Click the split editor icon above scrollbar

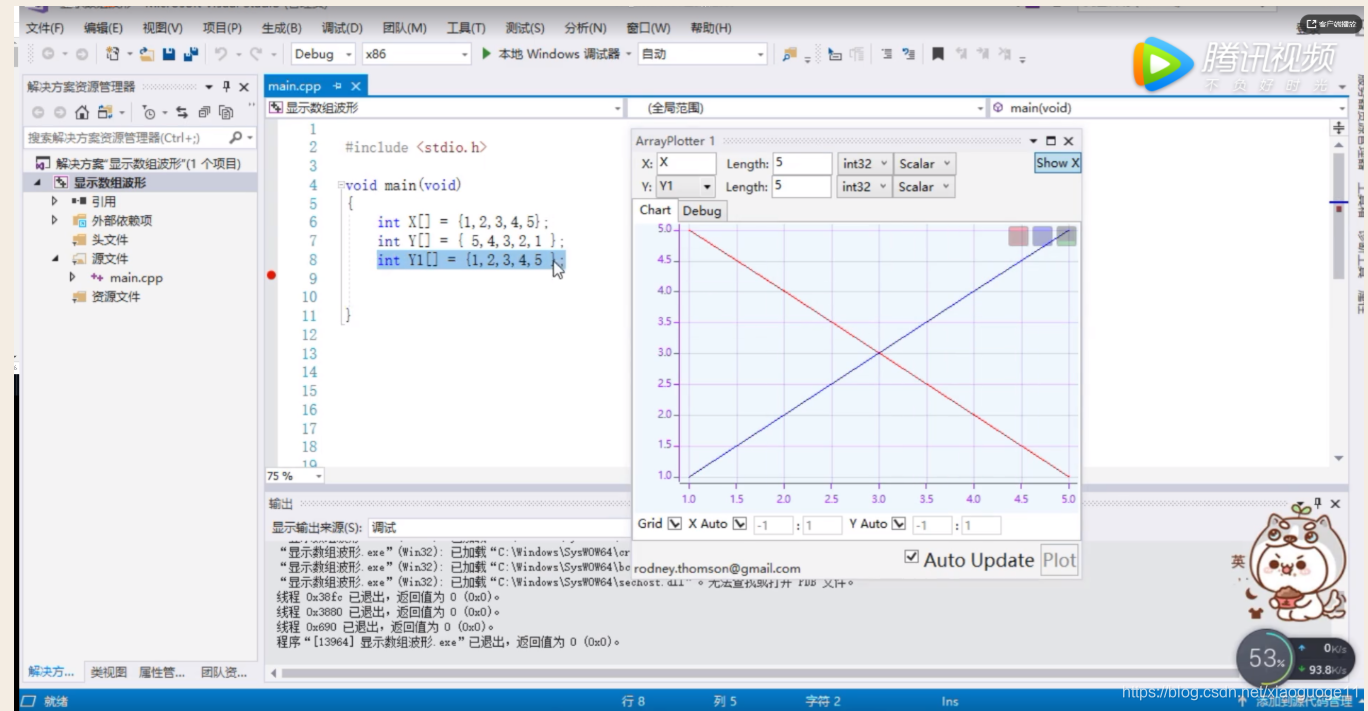click(x=1339, y=128)
